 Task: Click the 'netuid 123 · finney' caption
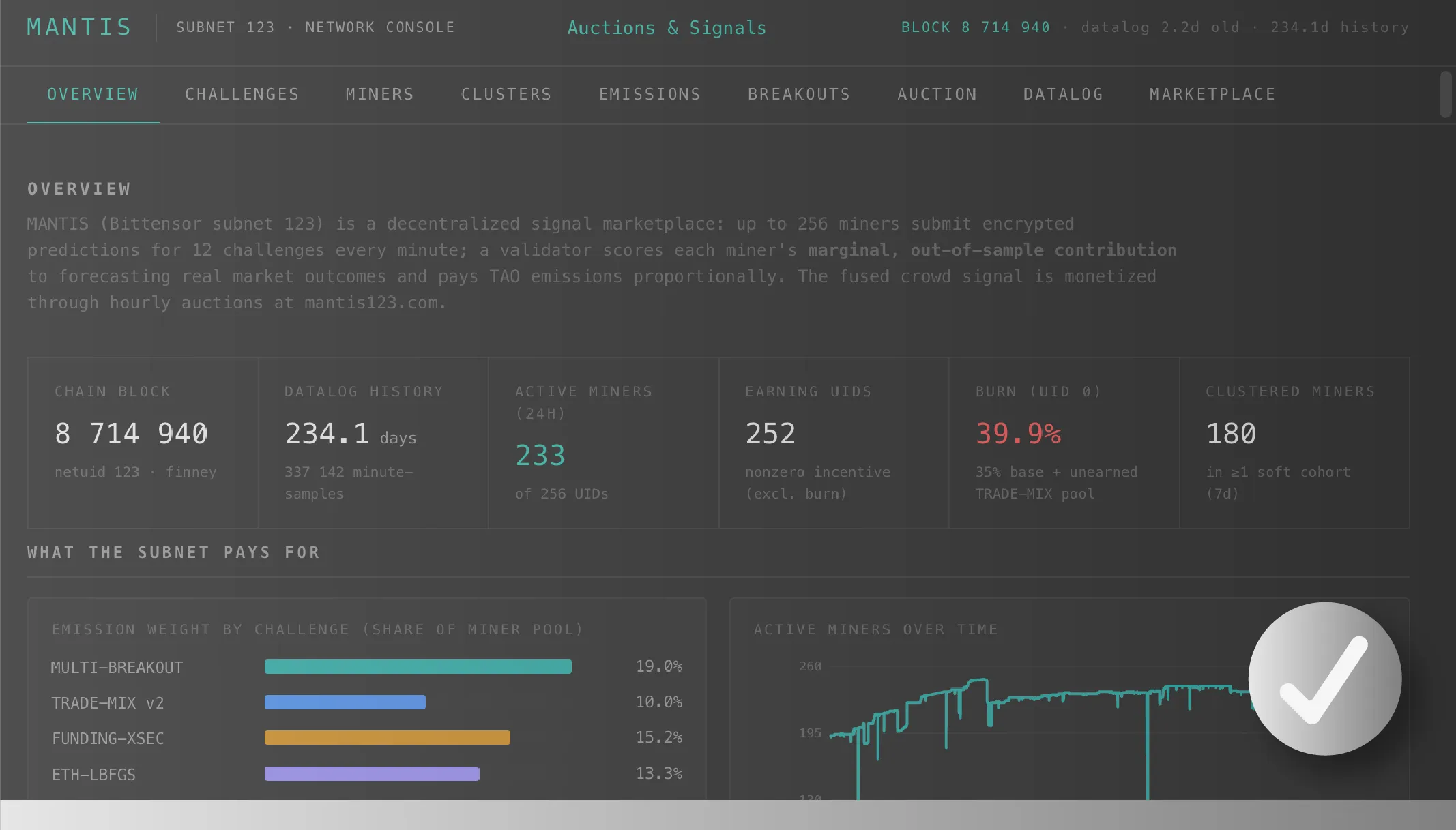(136, 472)
